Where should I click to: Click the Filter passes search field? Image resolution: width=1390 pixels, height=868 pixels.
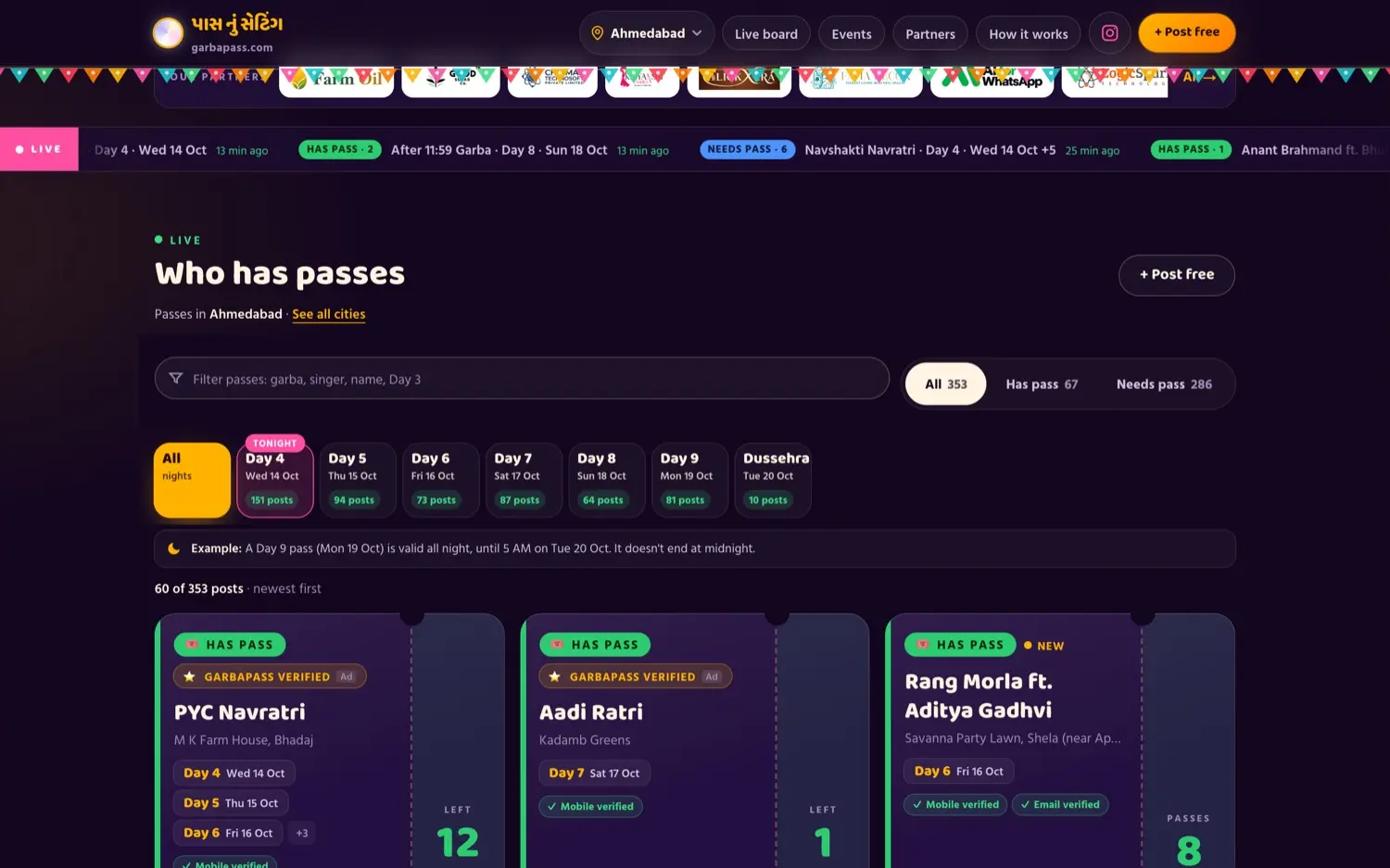pos(522,379)
